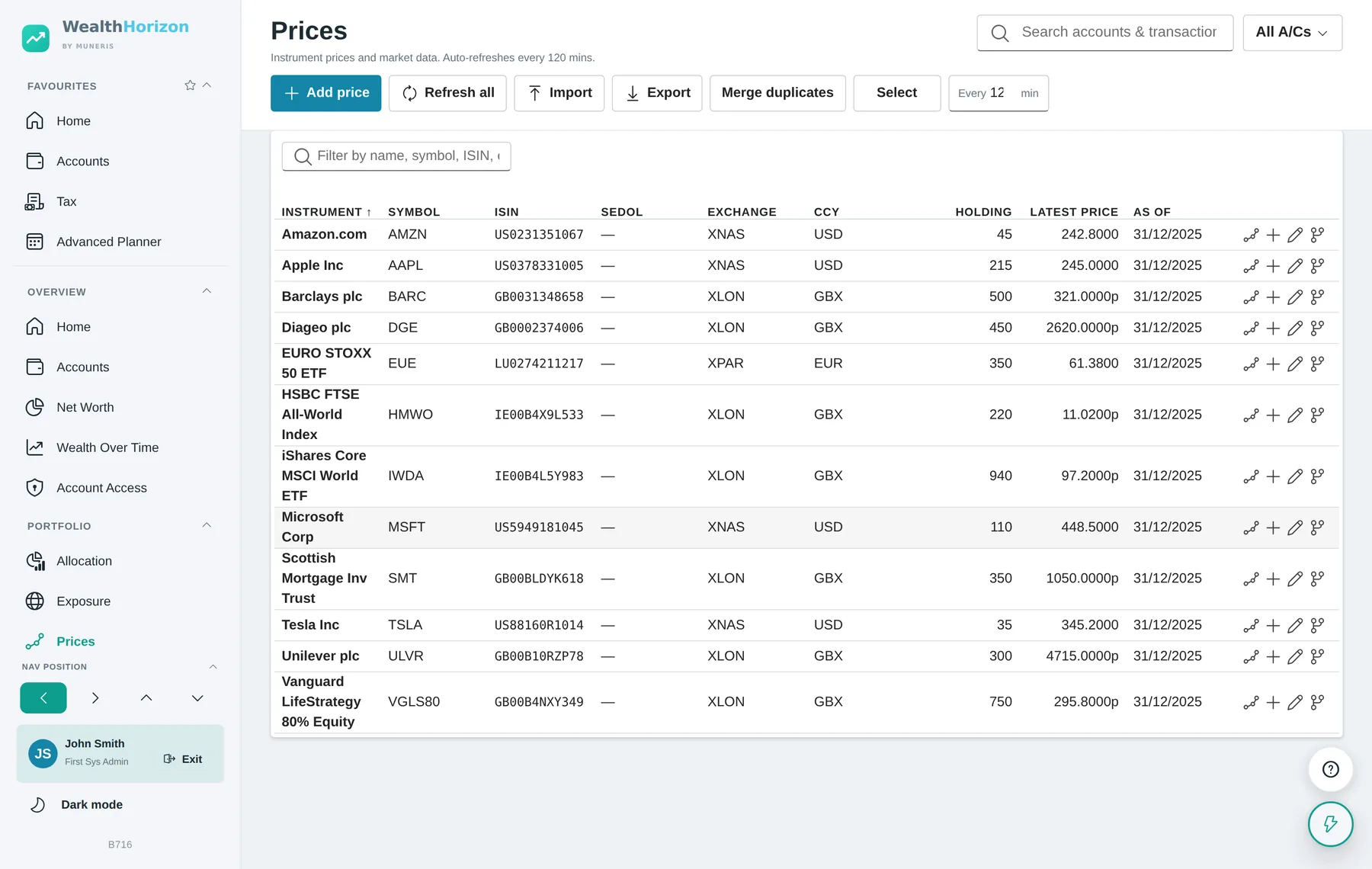
Task: Click the Latest Price column header
Action: point(1074,212)
